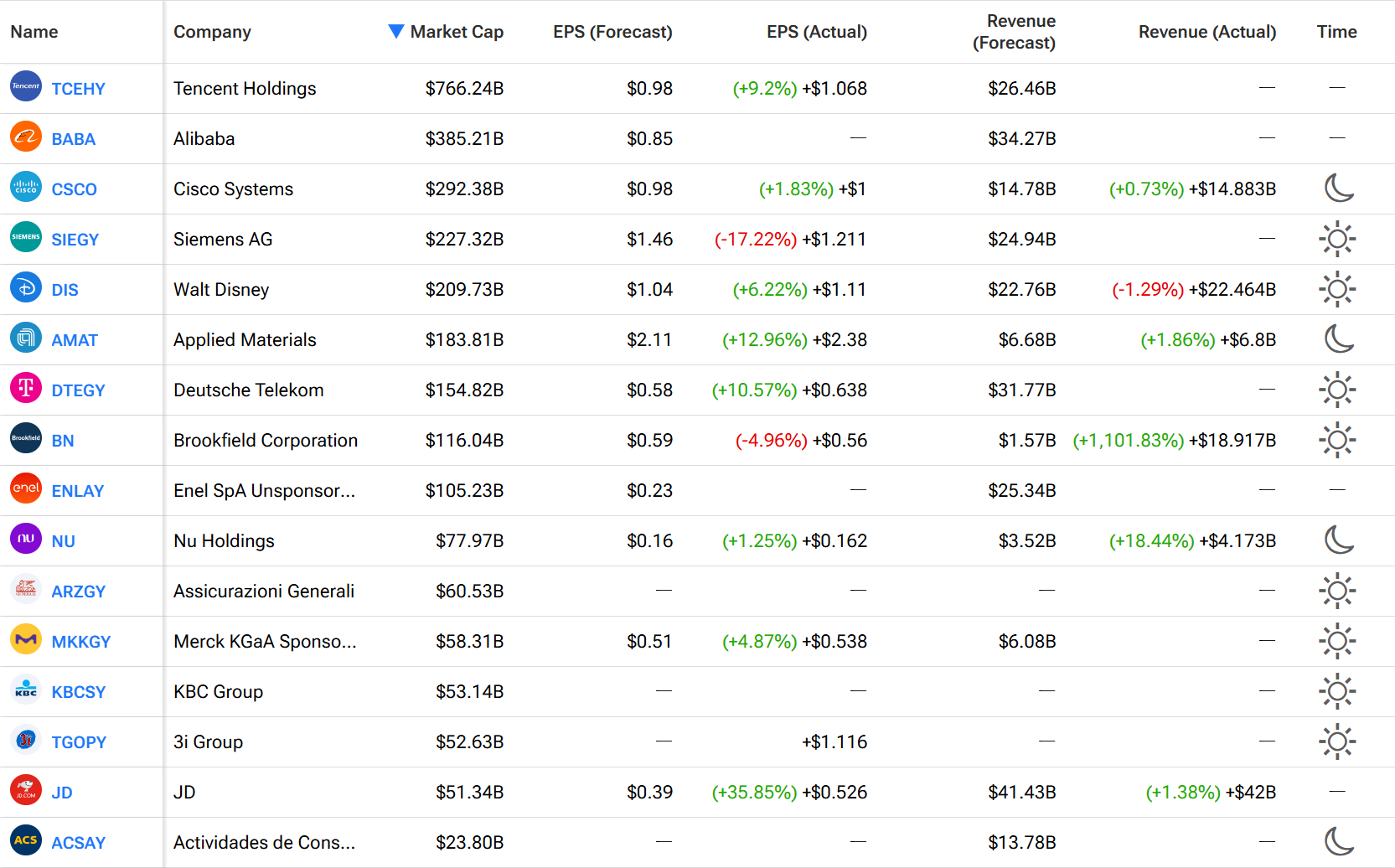Click the ACS logo icon
This screenshot has width=1395, height=868.
pos(26,840)
